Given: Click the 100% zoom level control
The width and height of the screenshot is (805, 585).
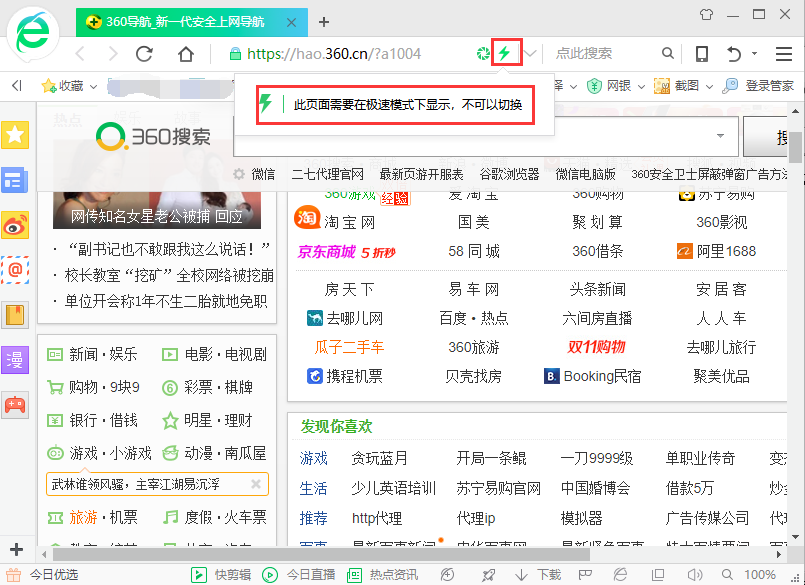Looking at the screenshot, I should 760,575.
